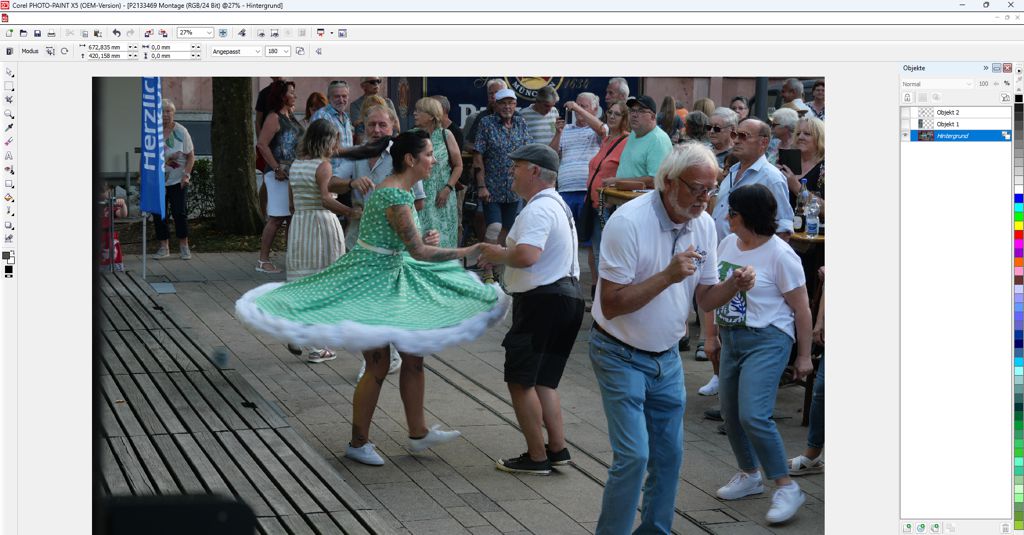
Task: Select the Eraser tool
Action: click(x=9, y=141)
